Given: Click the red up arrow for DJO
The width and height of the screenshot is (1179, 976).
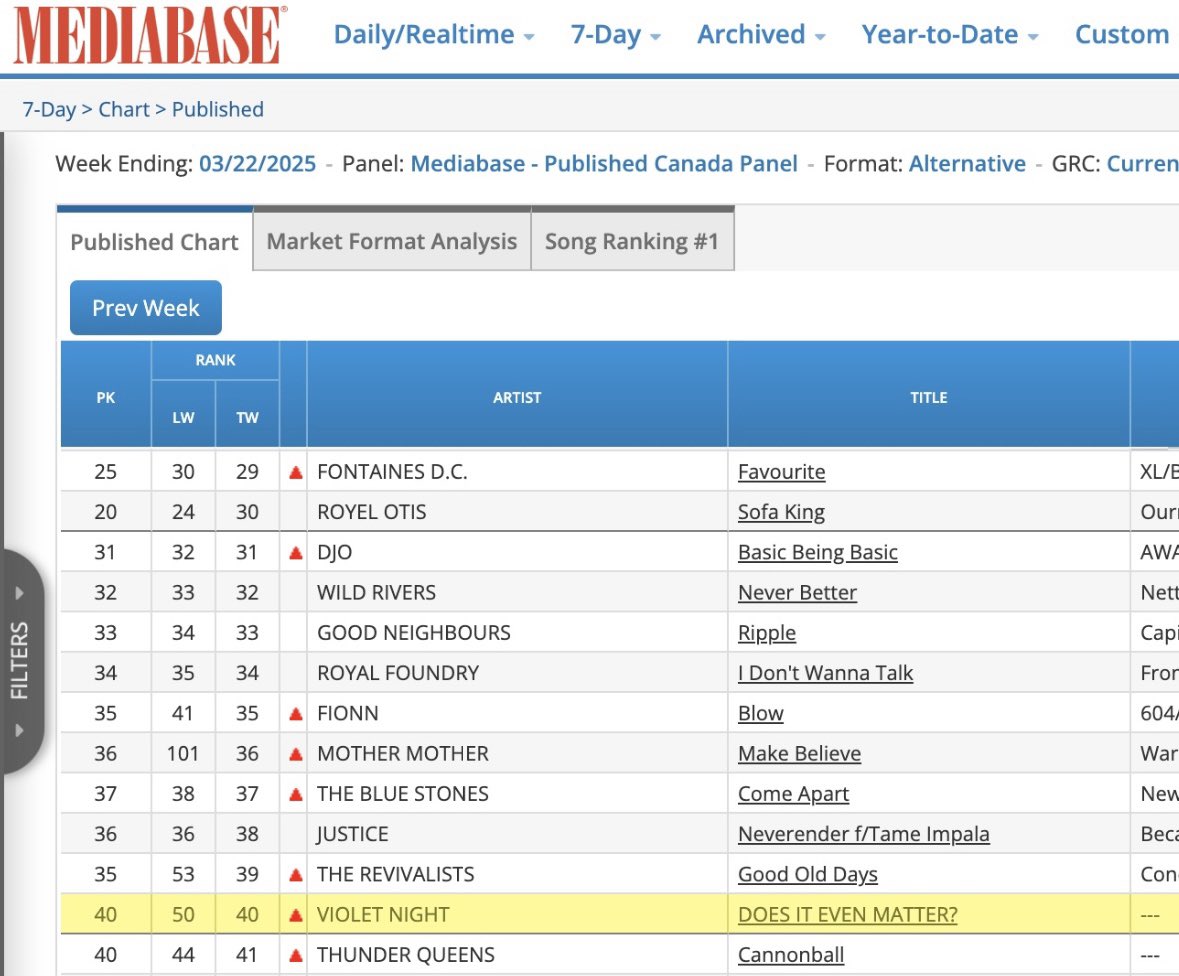Looking at the screenshot, I should tap(296, 553).
